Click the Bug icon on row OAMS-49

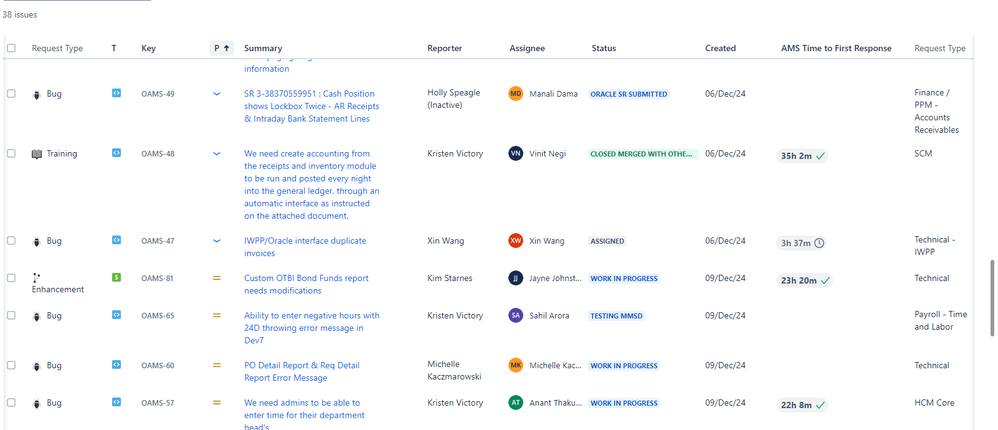point(37,94)
